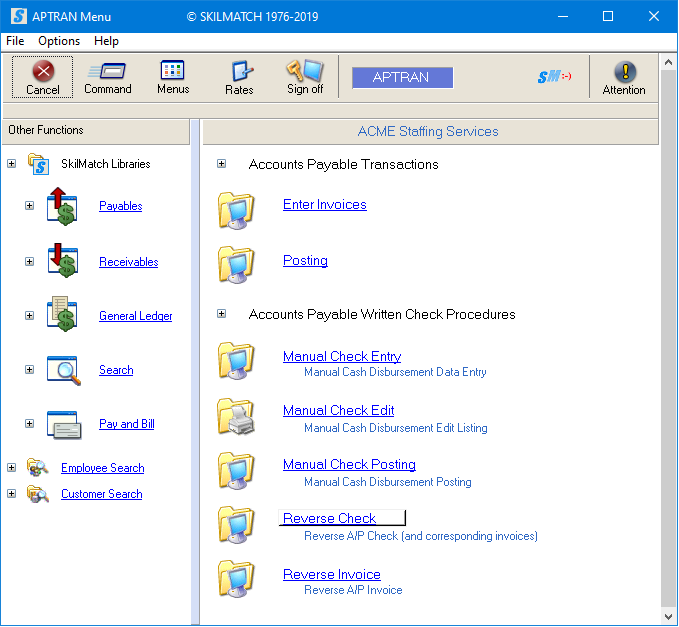The width and height of the screenshot is (679, 627).
Task: Expand the Customer Search node
Action: (x=12, y=494)
